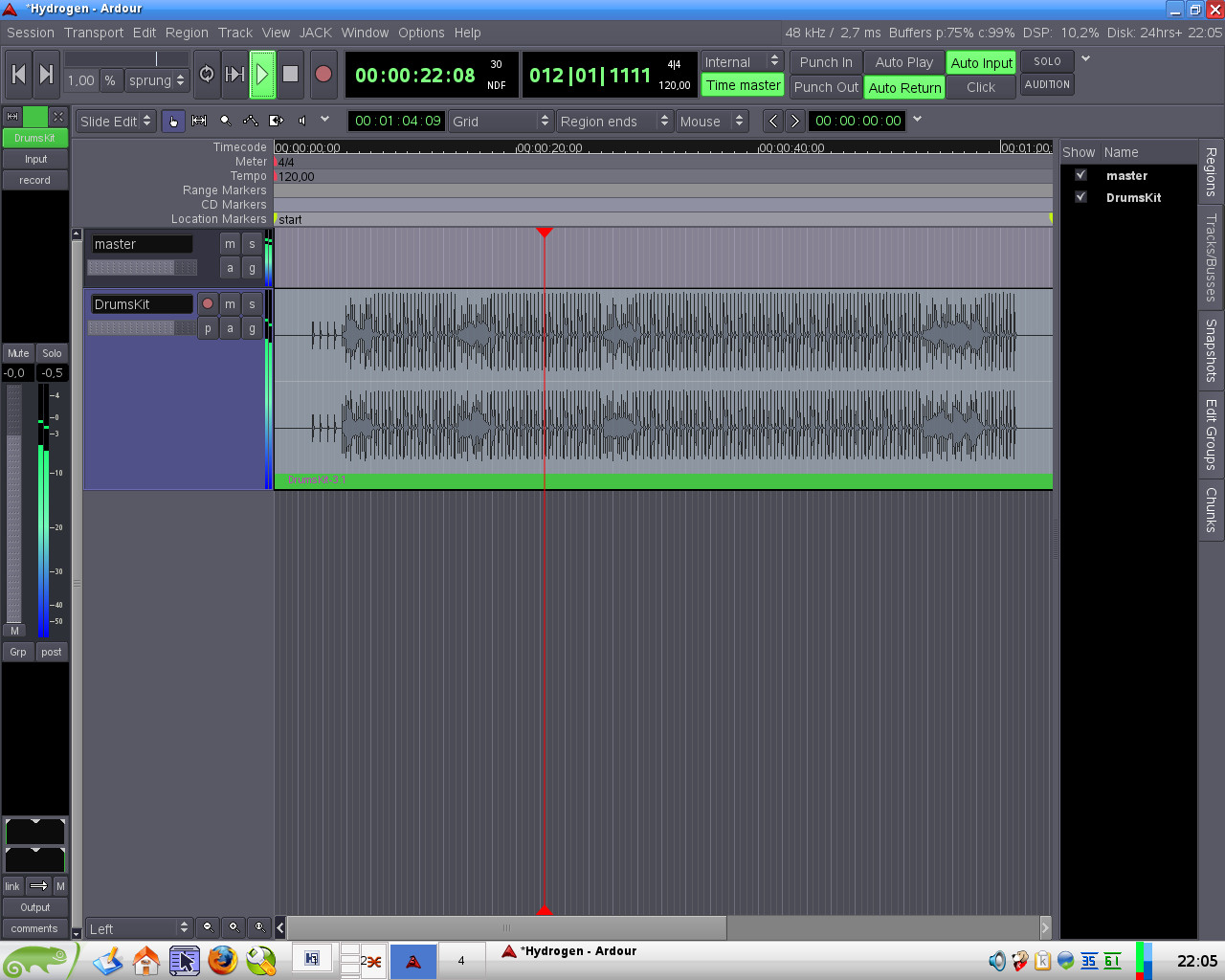Viewport: 1225px width, 980px height.
Task: Toggle Auto Input button
Action: pyautogui.click(x=981, y=62)
